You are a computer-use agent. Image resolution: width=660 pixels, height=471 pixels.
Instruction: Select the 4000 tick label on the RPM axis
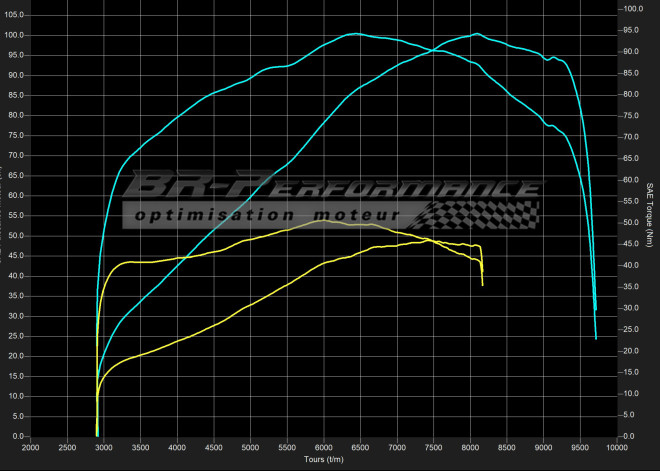[x=177, y=447]
